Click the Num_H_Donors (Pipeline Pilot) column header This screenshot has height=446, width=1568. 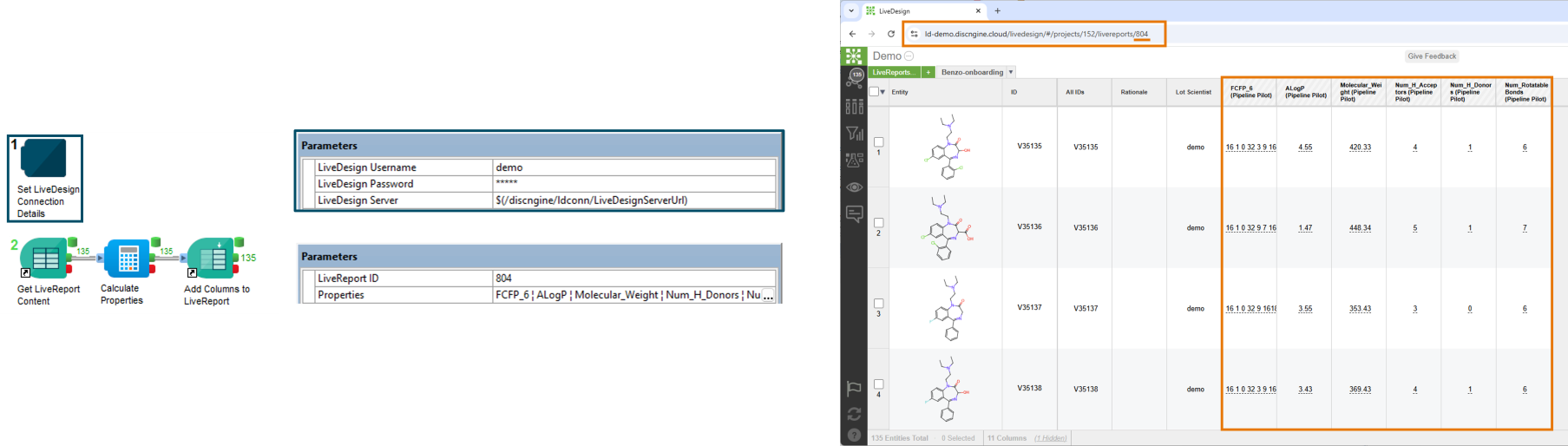coord(1470,92)
